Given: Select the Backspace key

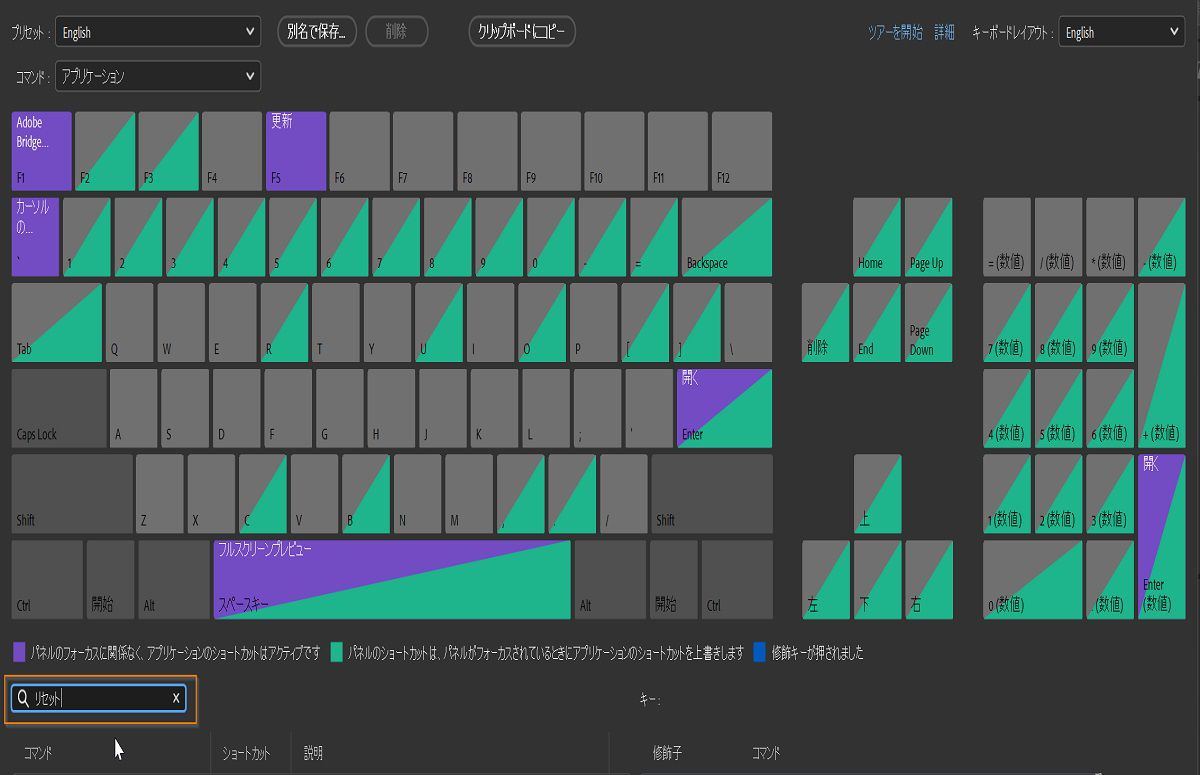Looking at the screenshot, I should 727,237.
